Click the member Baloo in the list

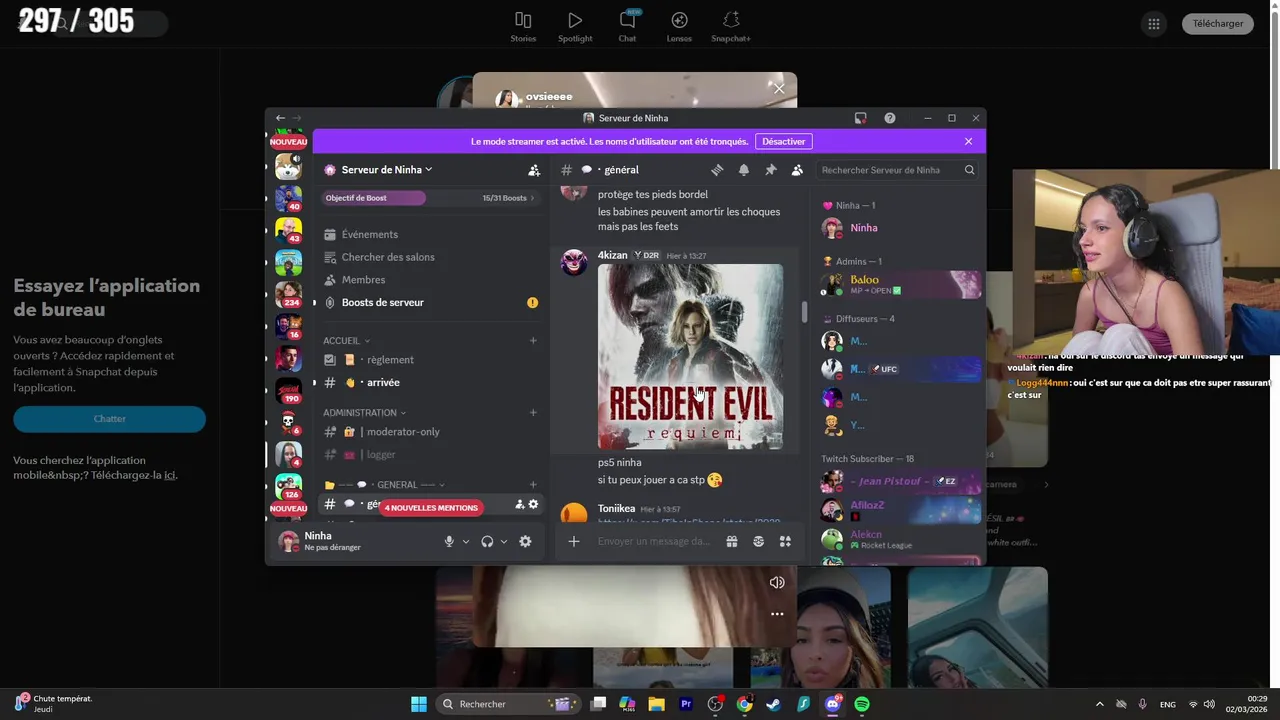900,285
